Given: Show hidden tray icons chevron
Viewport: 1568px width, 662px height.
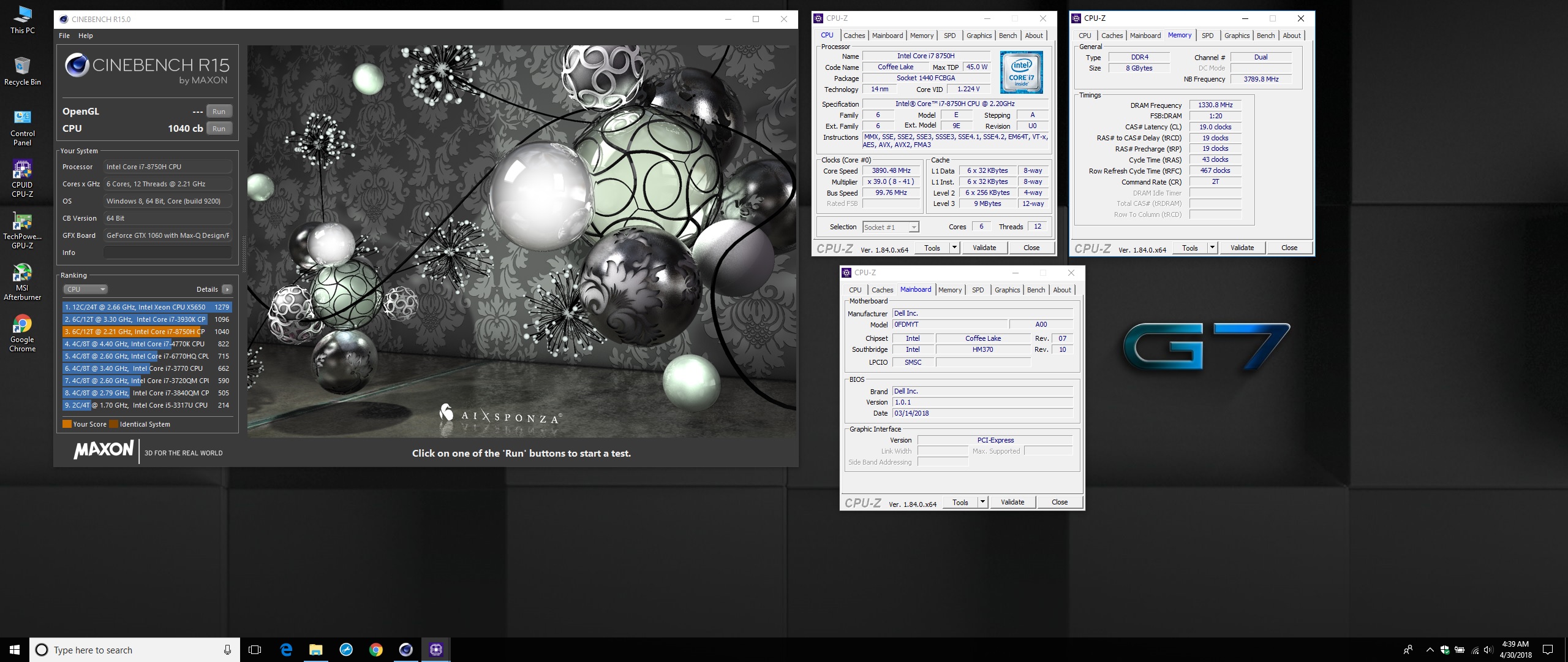Looking at the screenshot, I should coord(1430,650).
